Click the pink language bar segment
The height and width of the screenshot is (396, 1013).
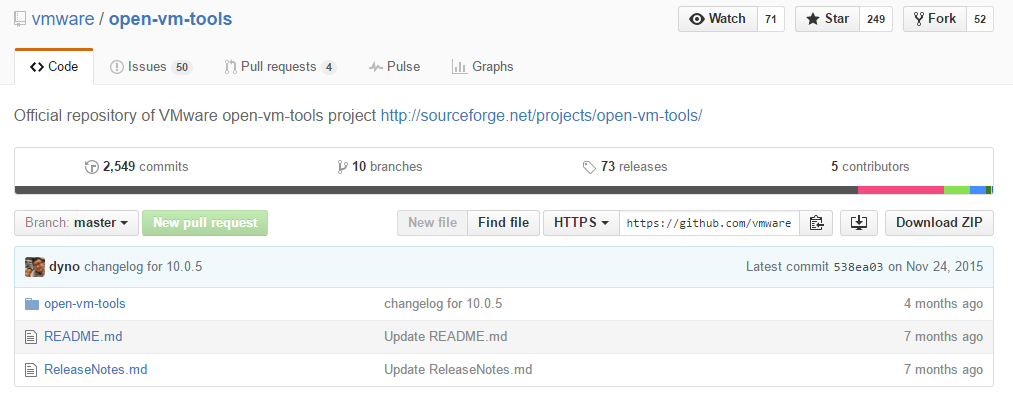[x=901, y=190]
